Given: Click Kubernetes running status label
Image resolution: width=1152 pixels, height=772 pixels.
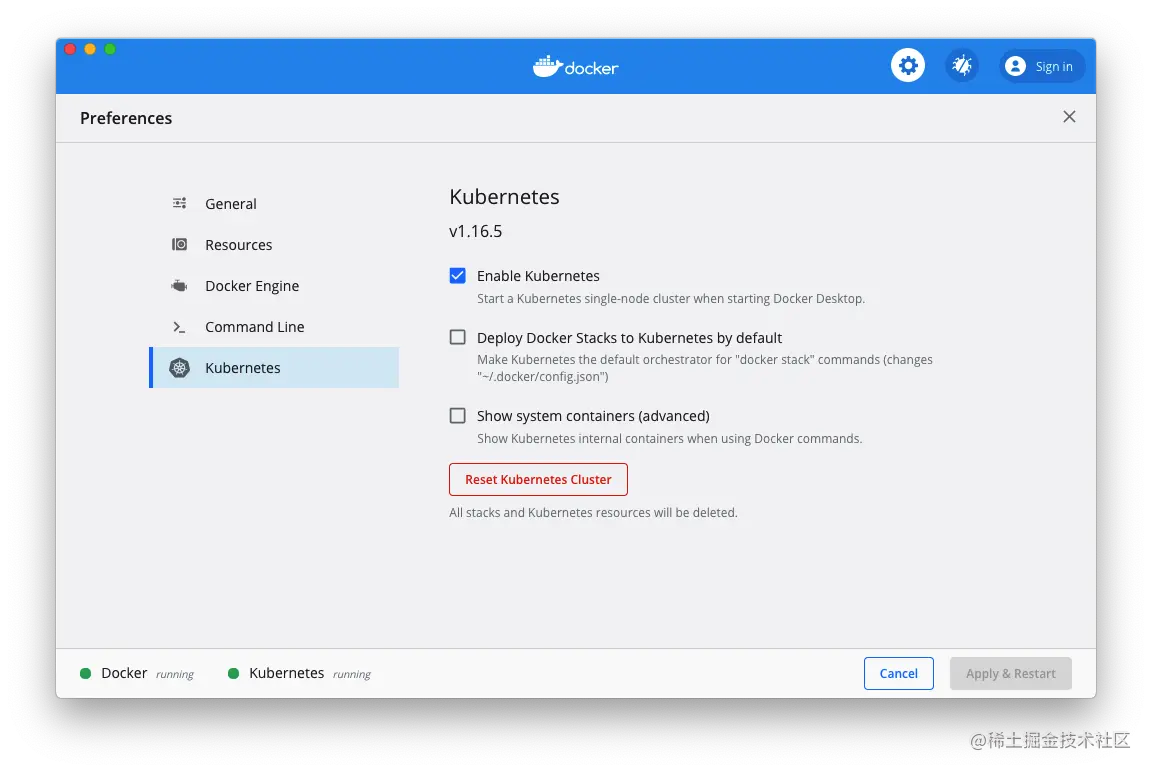Looking at the screenshot, I should (309, 674).
